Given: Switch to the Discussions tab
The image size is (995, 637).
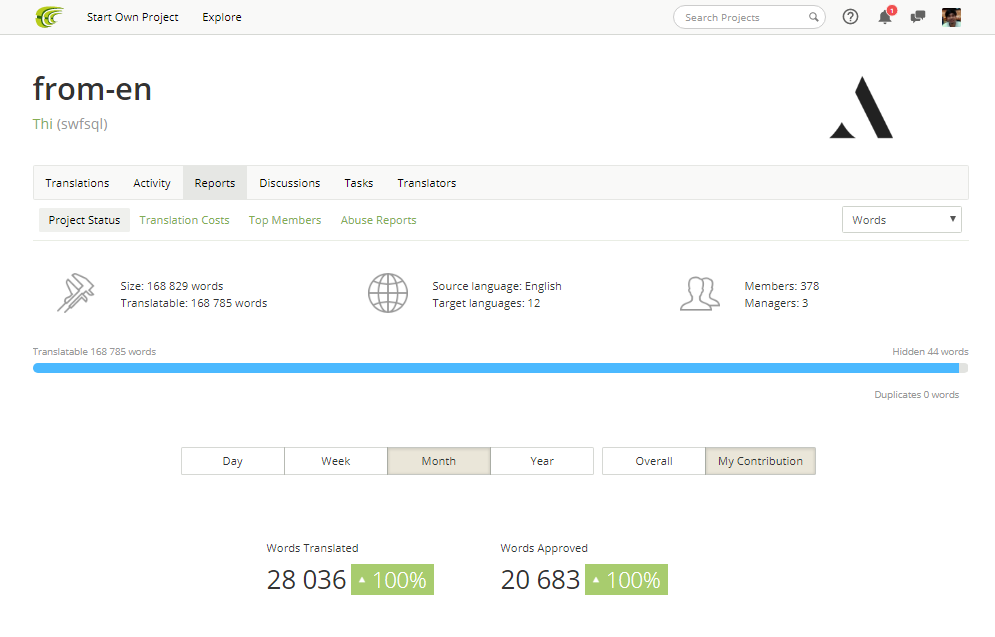Looking at the screenshot, I should point(289,183).
